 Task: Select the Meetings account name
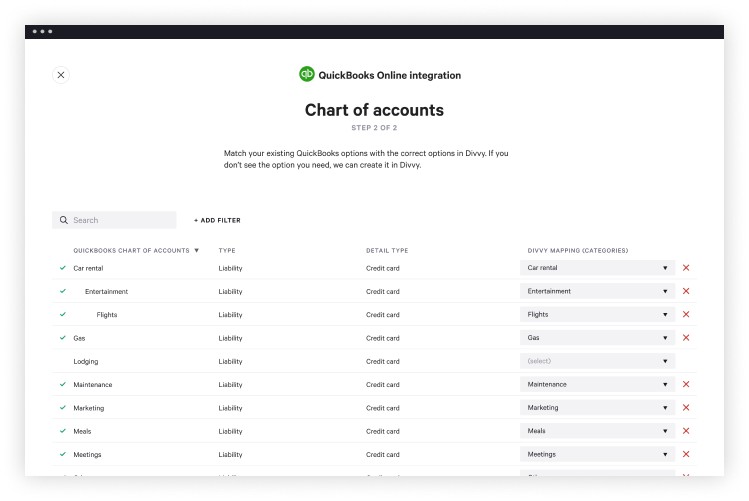coord(87,455)
